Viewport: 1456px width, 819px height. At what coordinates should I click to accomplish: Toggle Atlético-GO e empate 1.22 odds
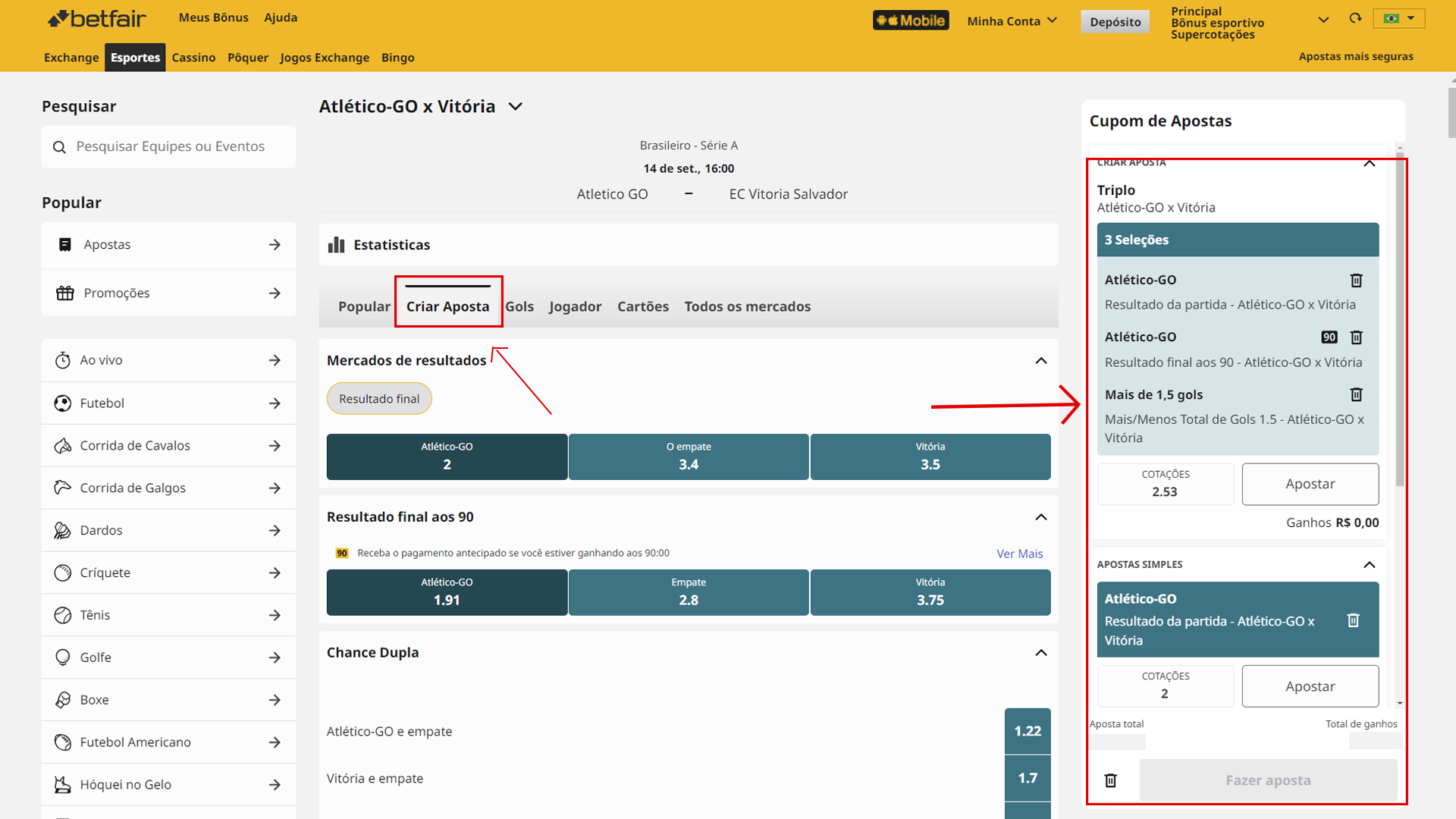[1028, 731]
